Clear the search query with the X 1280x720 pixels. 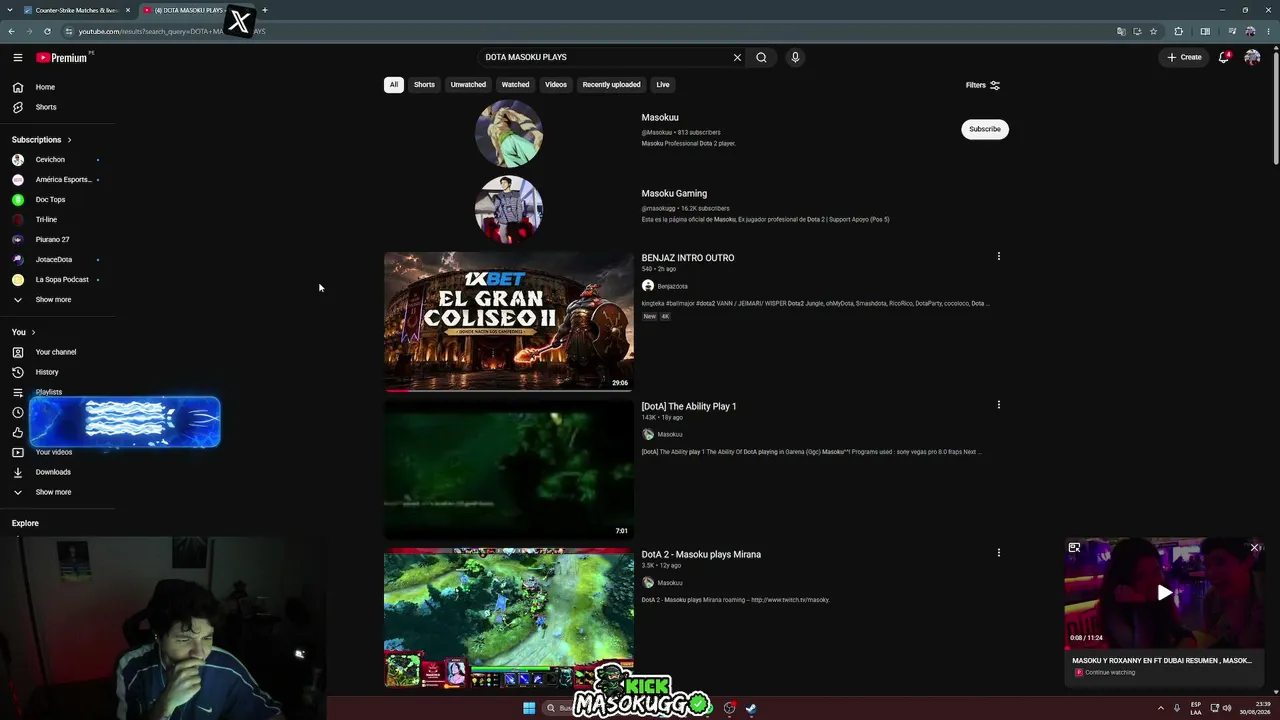point(738,57)
